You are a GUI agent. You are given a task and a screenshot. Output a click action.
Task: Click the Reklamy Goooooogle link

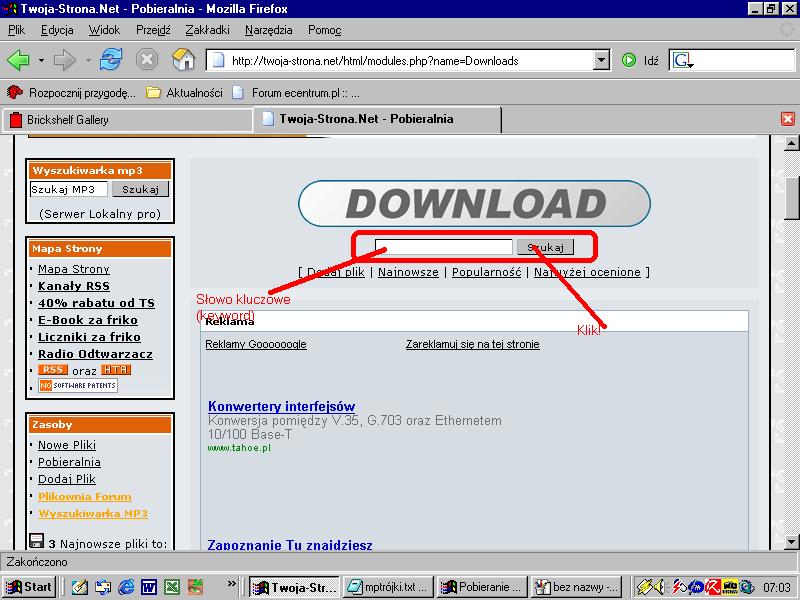256,344
